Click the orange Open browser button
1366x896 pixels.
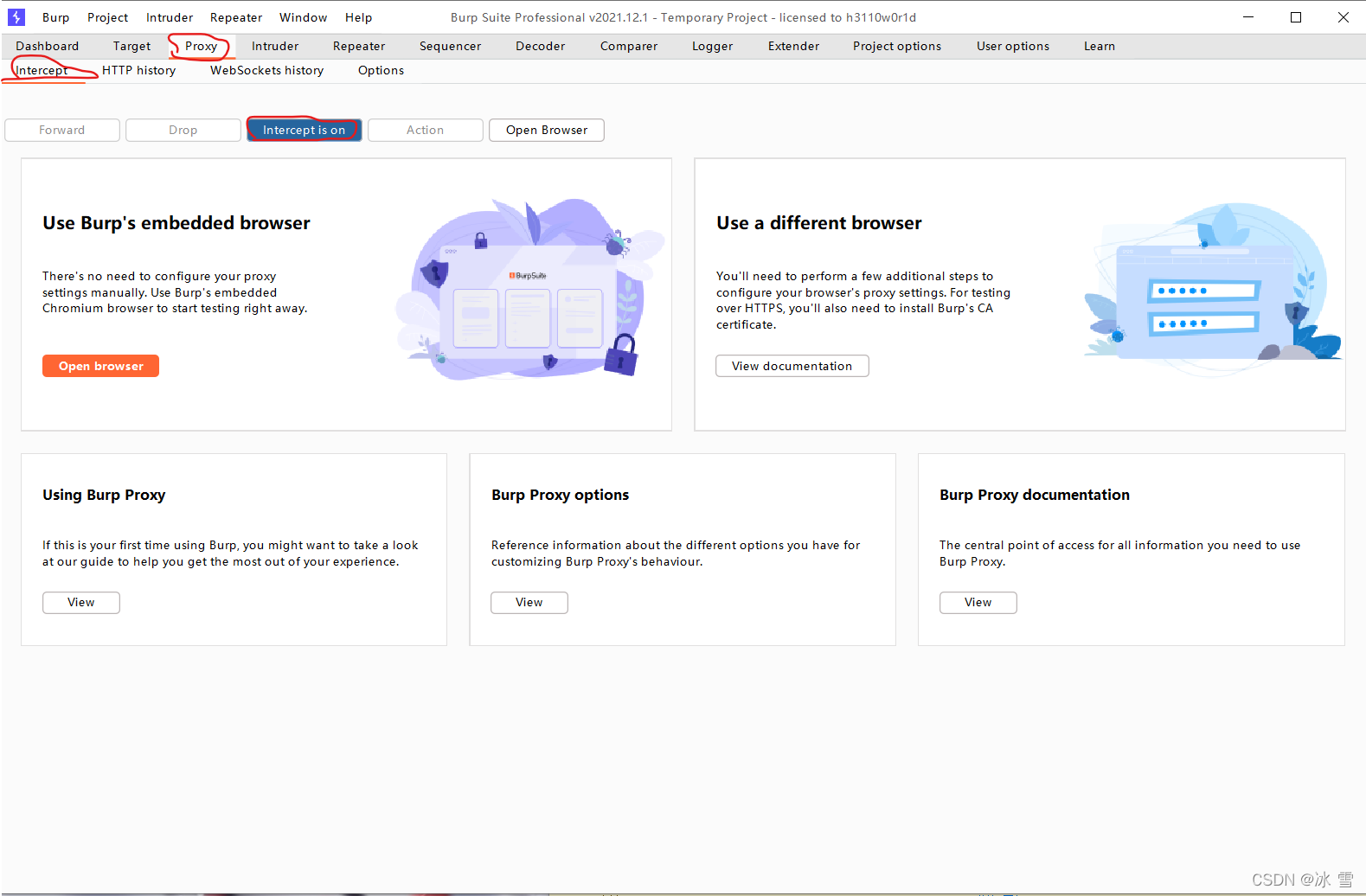tap(101, 366)
